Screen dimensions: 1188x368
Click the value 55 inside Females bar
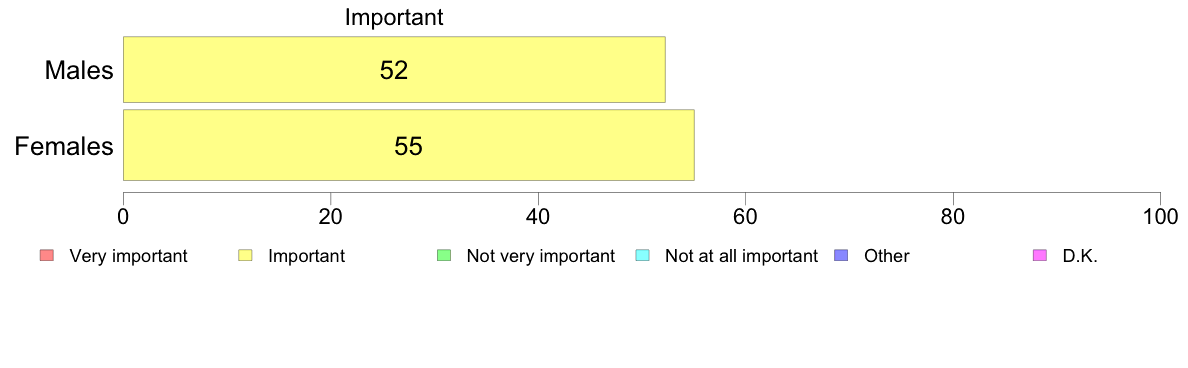(408, 146)
